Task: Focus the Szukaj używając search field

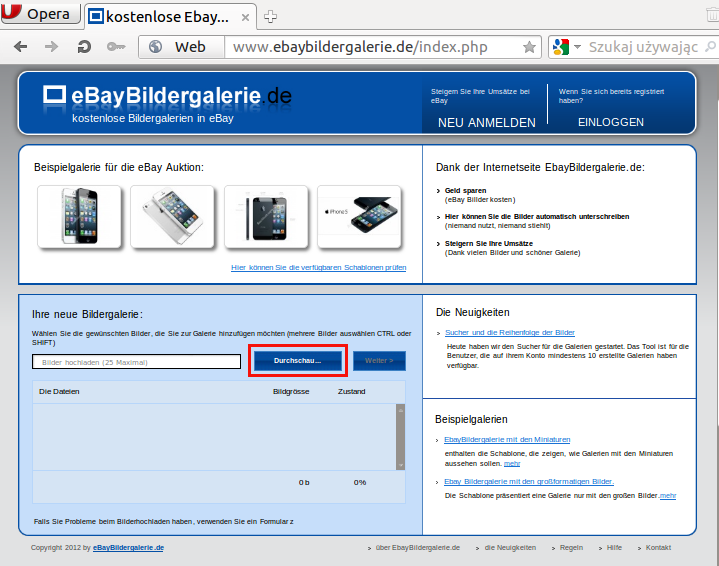Action: point(643,47)
